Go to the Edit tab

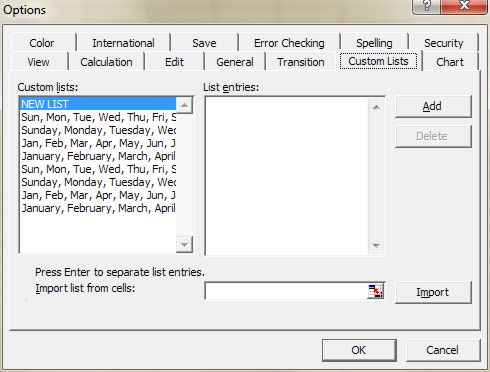coord(174,62)
